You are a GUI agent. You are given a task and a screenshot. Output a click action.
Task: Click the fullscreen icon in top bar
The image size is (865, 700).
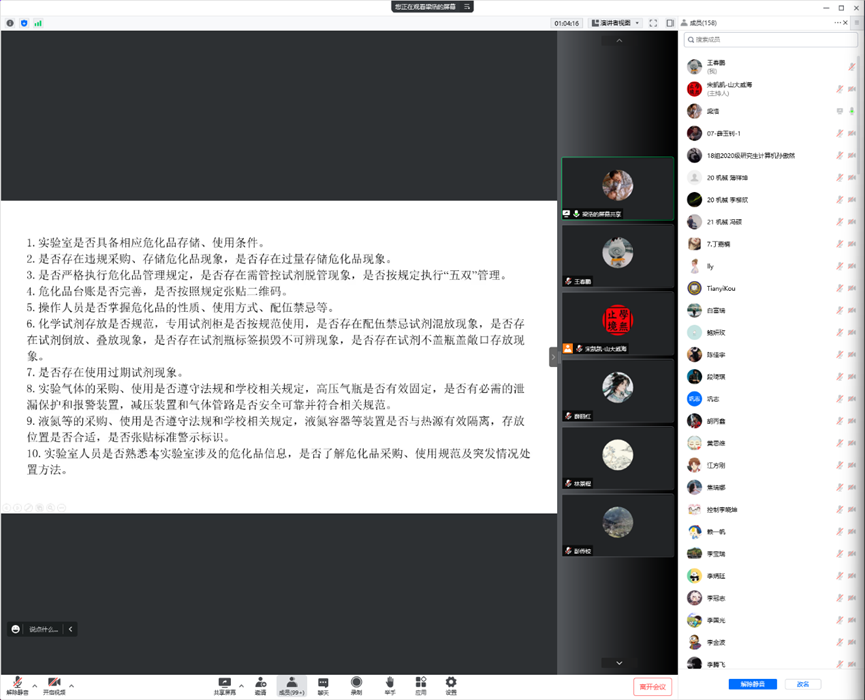pos(653,22)
